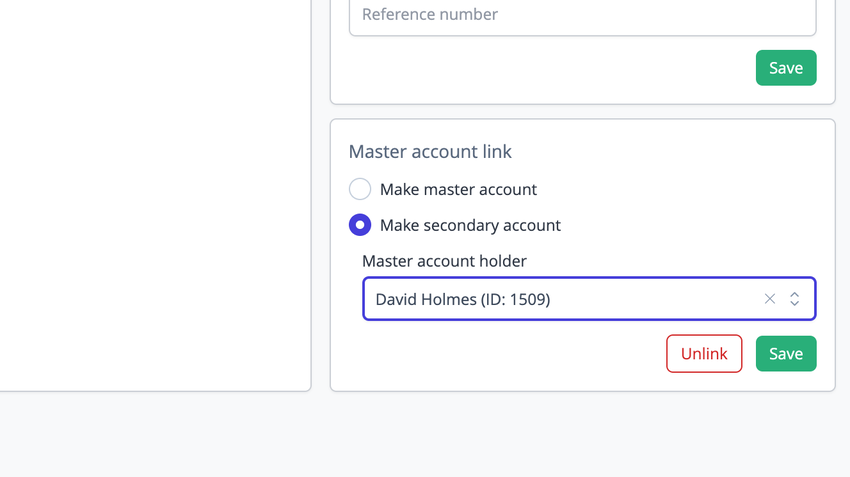The width and height of the screenshot is (850, 477).
Task: Click the "Master account holder" field label
Action: click(x=444, y=261)
